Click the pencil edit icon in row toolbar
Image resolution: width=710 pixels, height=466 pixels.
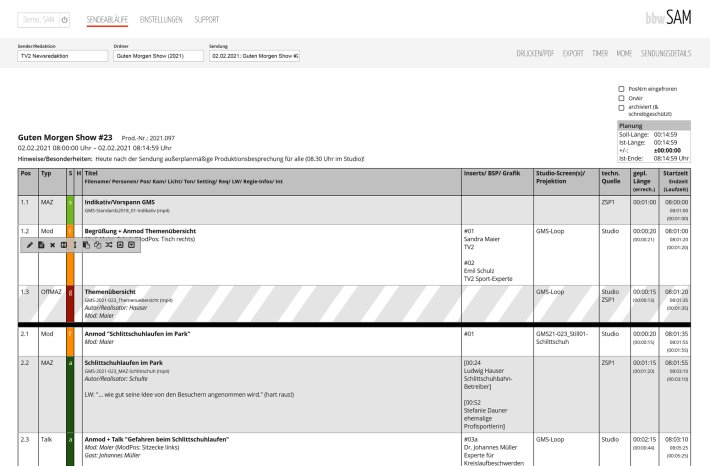point(30,245)
